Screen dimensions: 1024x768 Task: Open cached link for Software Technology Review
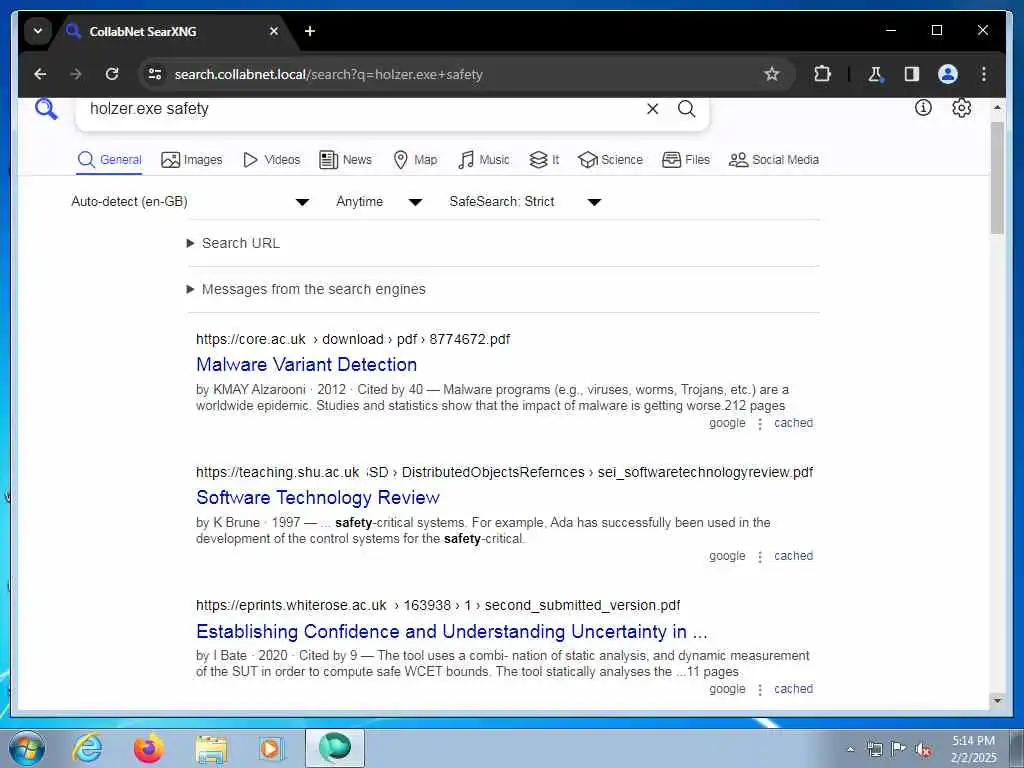pos(793,556)
